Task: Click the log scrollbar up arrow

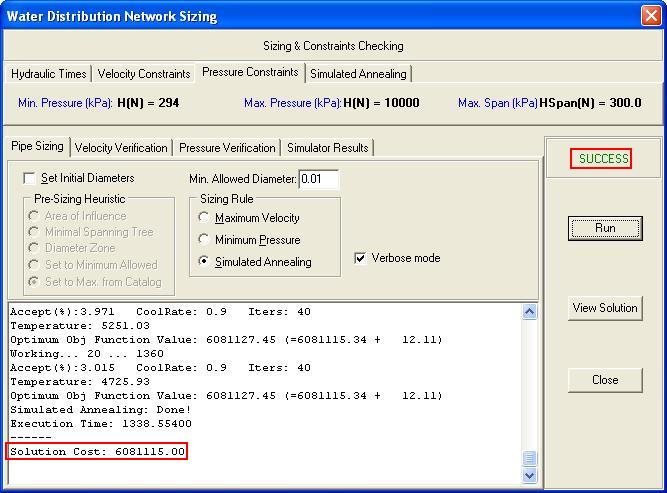Action: 529,312
